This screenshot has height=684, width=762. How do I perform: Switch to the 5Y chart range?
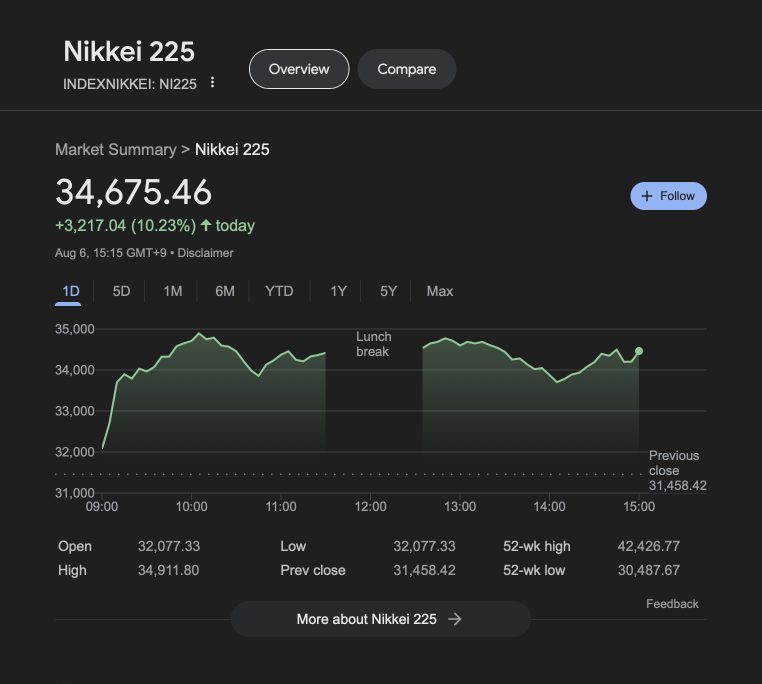point(388,291)
